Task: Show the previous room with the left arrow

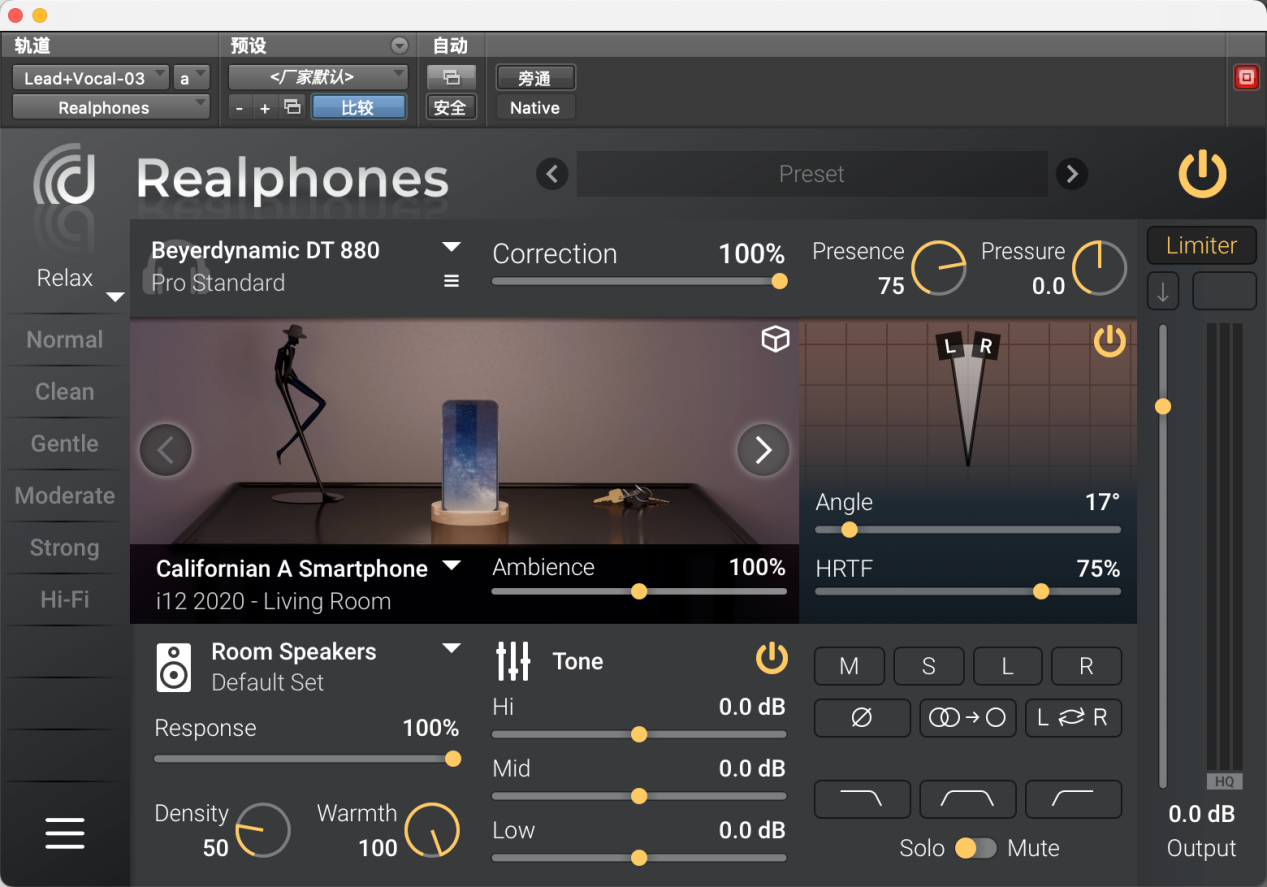Action: [166, 450]
